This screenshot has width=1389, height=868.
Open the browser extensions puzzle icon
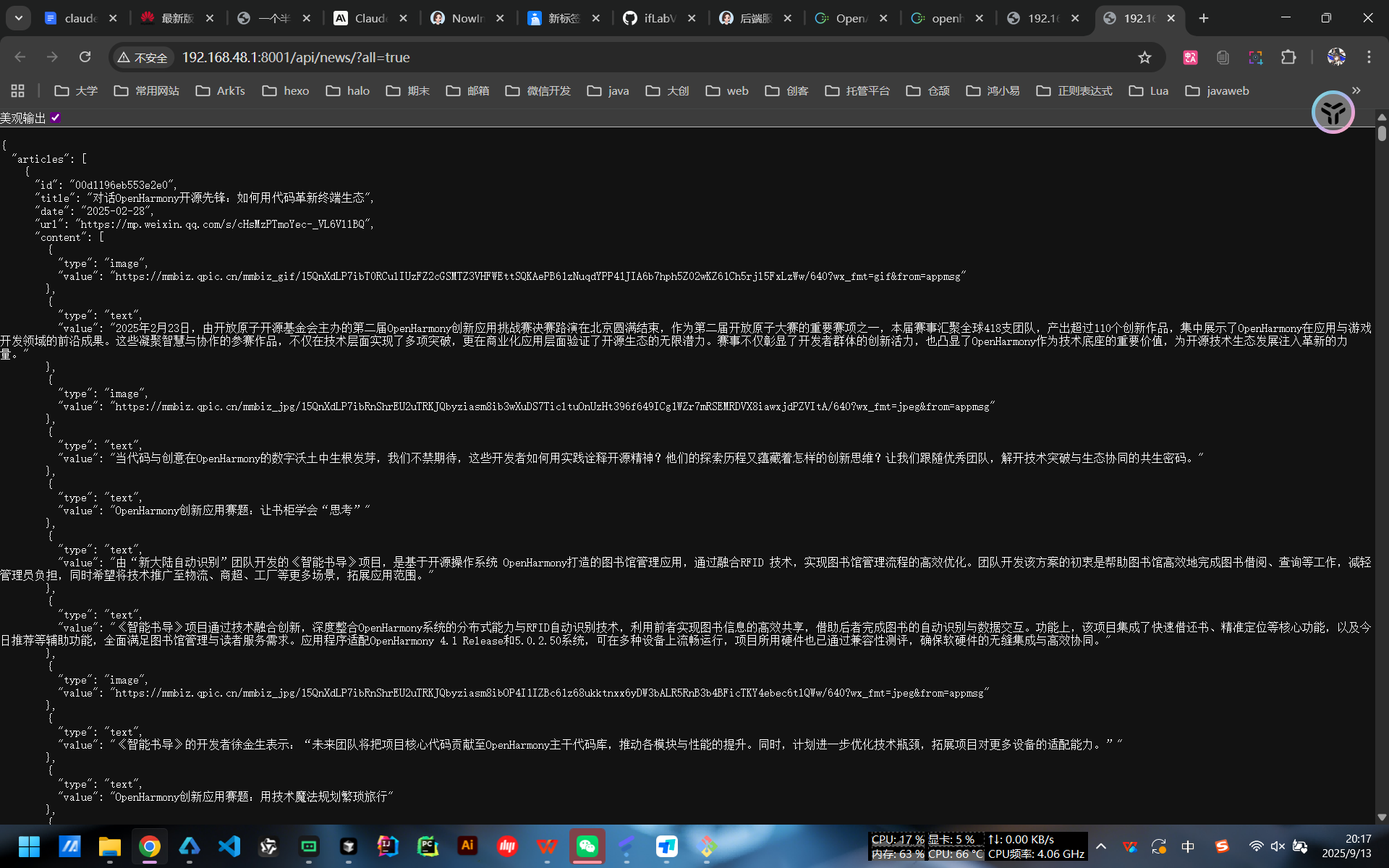point(1288,57)
